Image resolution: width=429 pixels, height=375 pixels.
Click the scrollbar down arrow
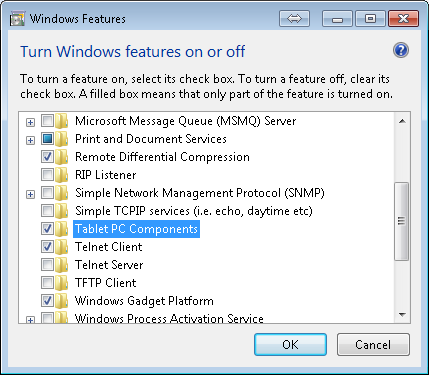click(402, 315)
